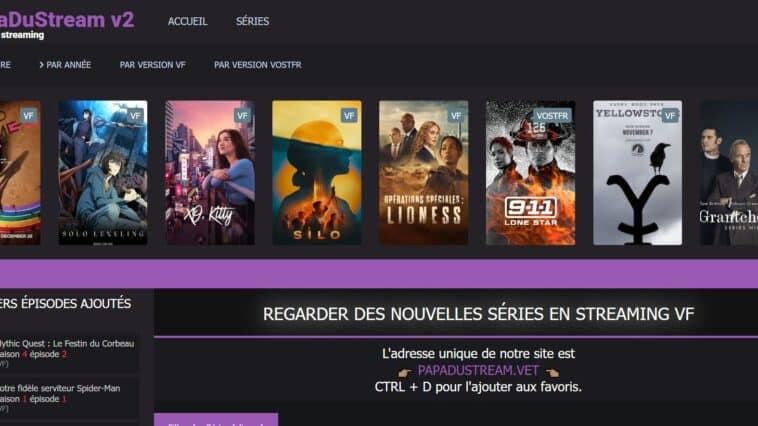
Task: Click the VF badge on Yellowstone poster
Action: (670, 116)
